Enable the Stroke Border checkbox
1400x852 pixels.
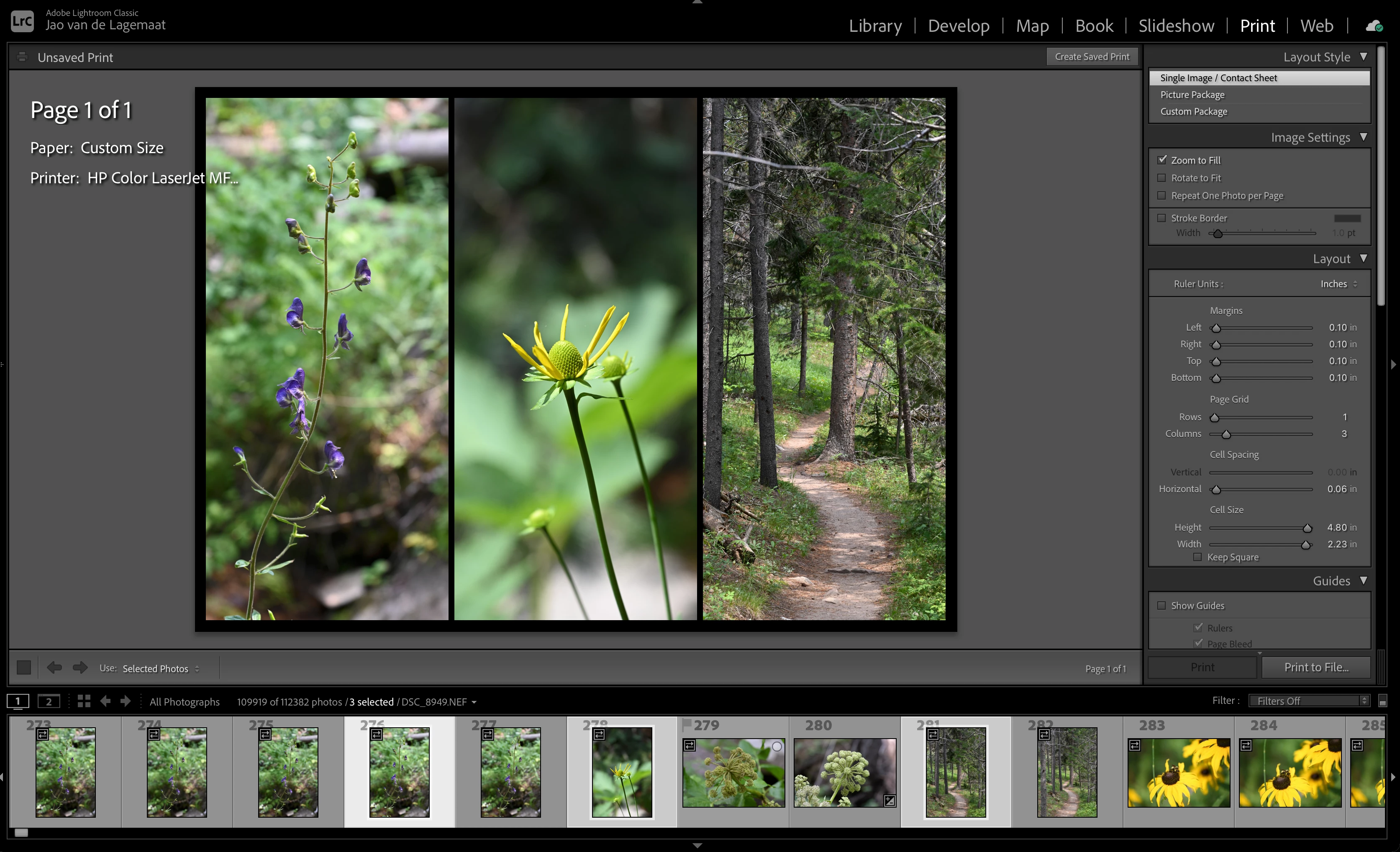coord(1162,218)
